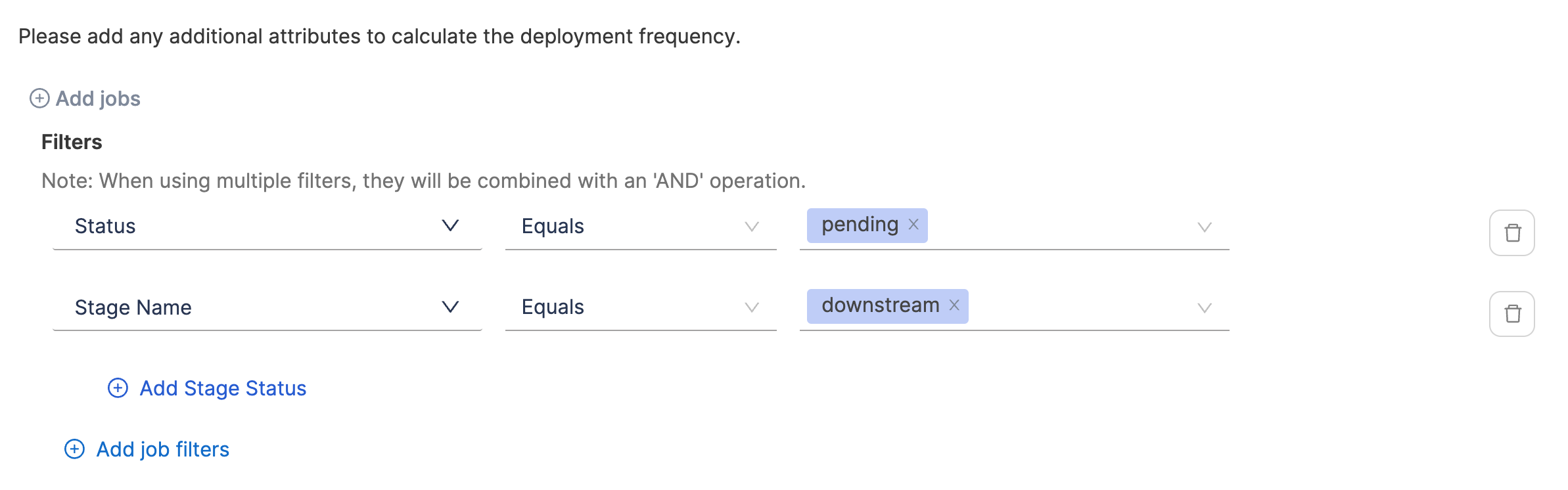Expand the Equals operator for Status
This screenshot has width=1568, height=490.
[640, 227]
